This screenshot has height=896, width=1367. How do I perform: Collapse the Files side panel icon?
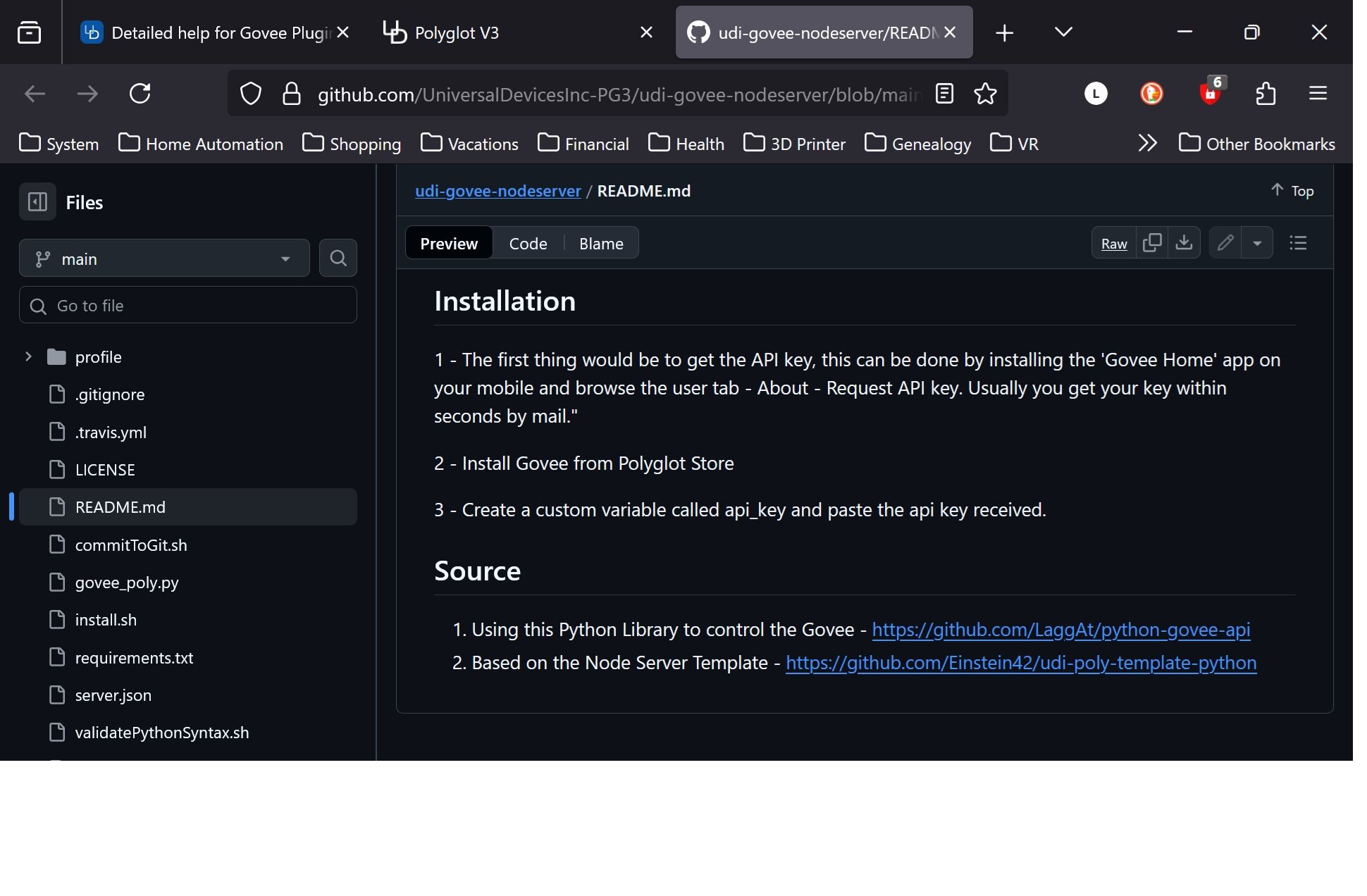(37, 202)
